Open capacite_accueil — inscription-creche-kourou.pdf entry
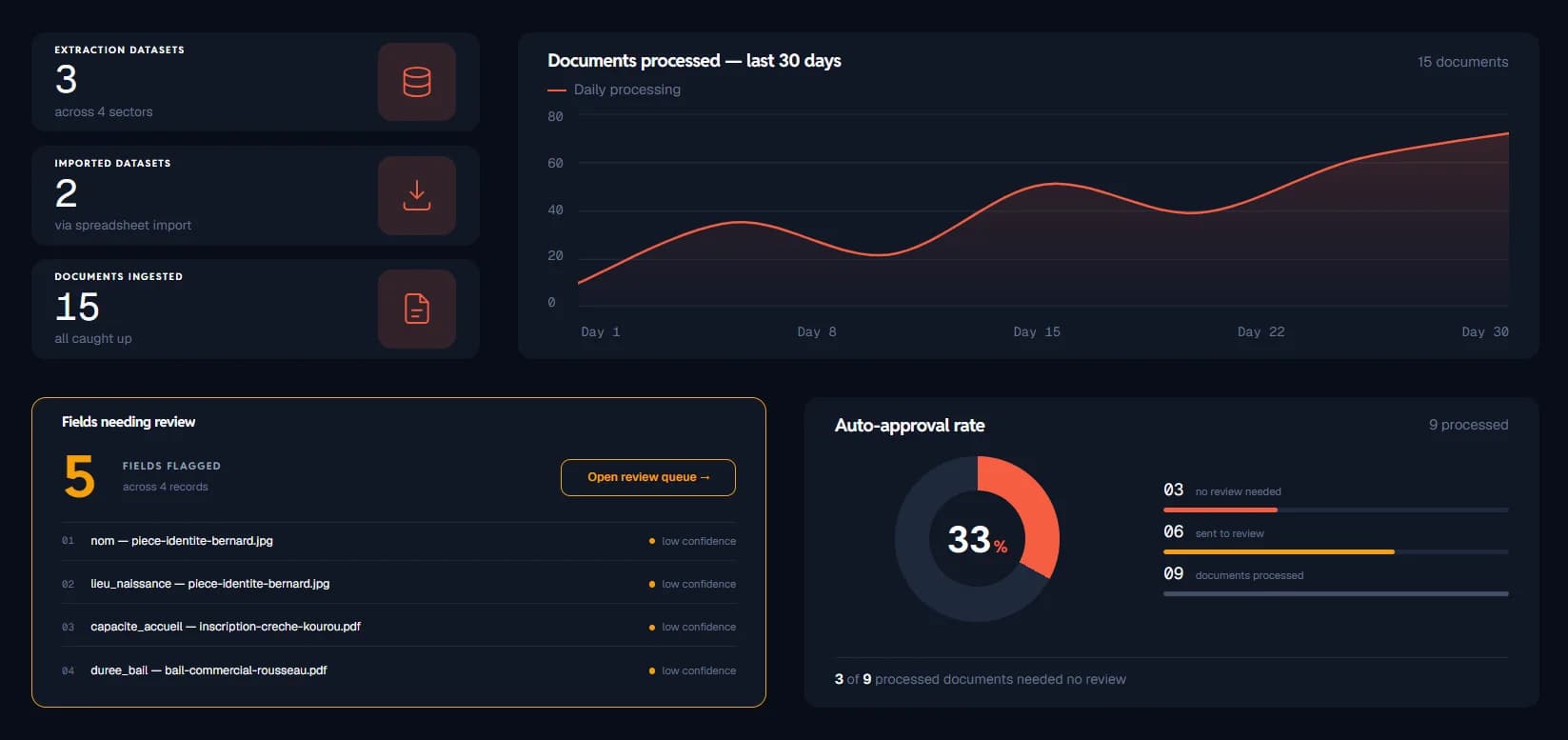This screenshot has width=1568, height=740. tap(399, 627)
